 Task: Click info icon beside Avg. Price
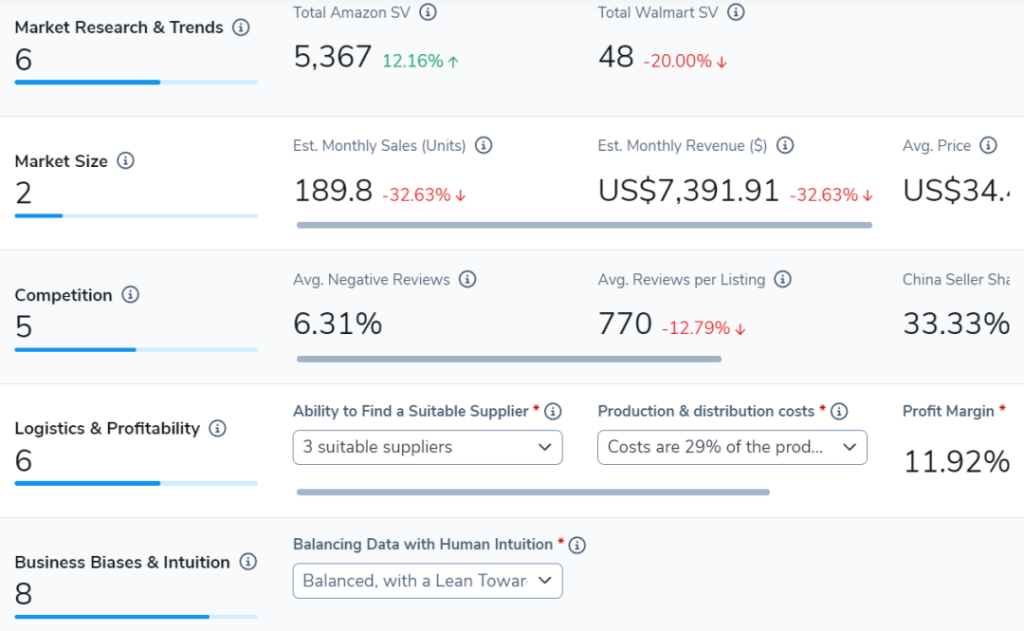pyautogui.click(x=988, y=146)
